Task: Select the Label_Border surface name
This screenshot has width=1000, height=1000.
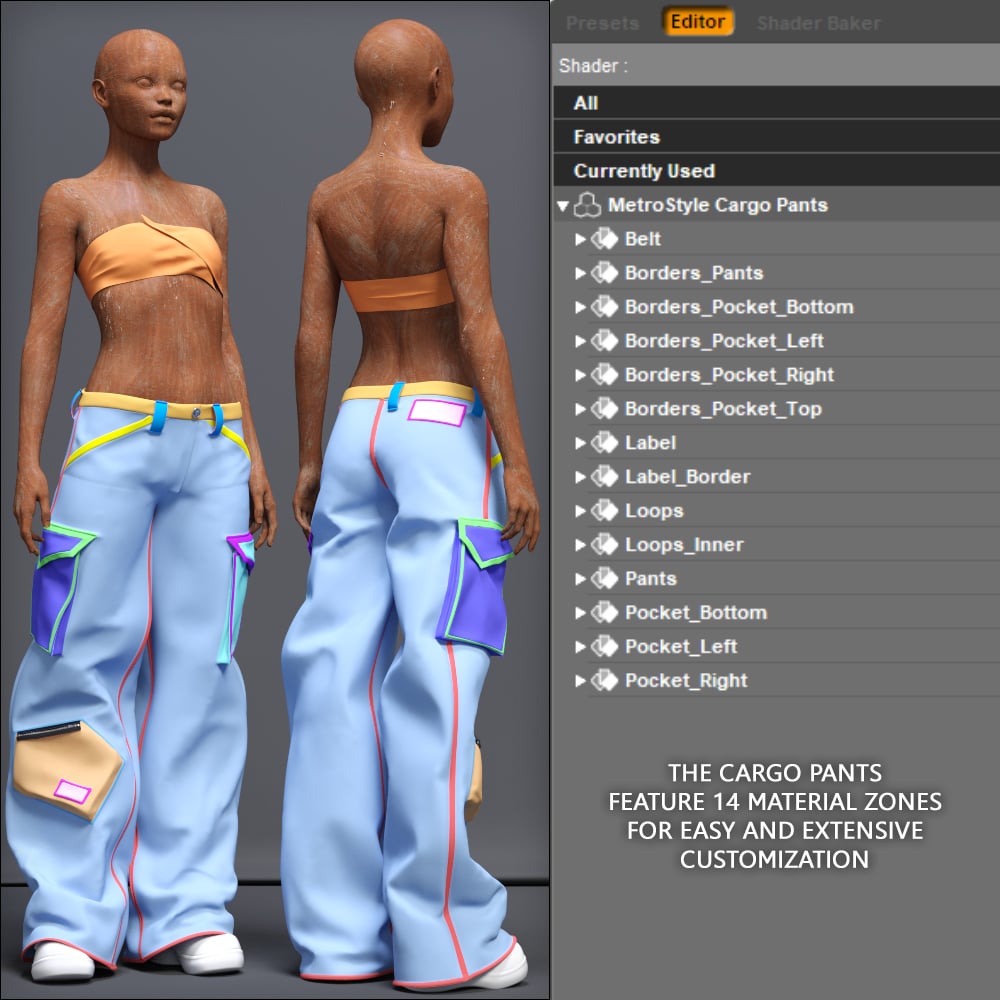Action: [x=688, y=477]
